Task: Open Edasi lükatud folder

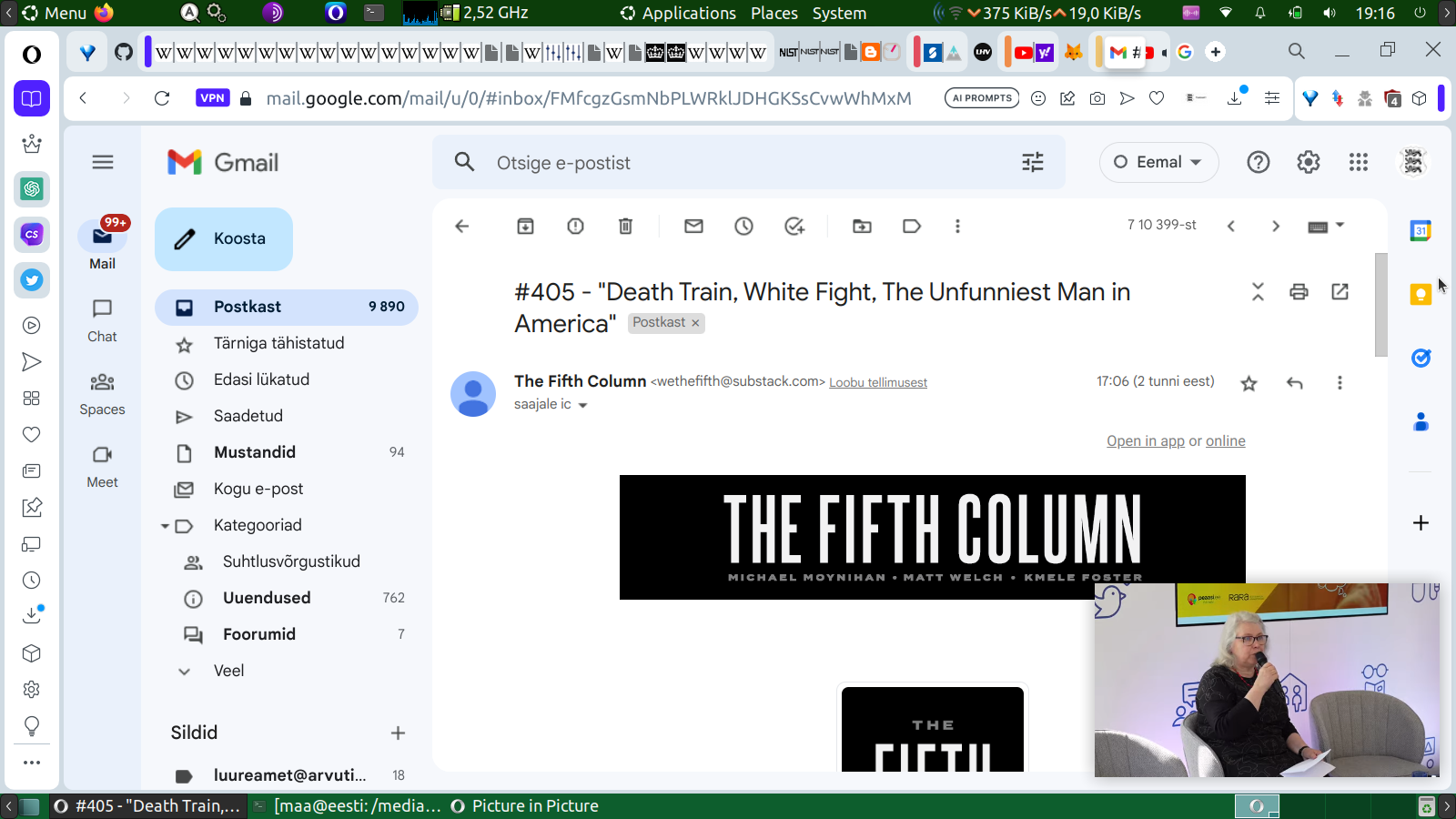Action: [x=287, y=379]
